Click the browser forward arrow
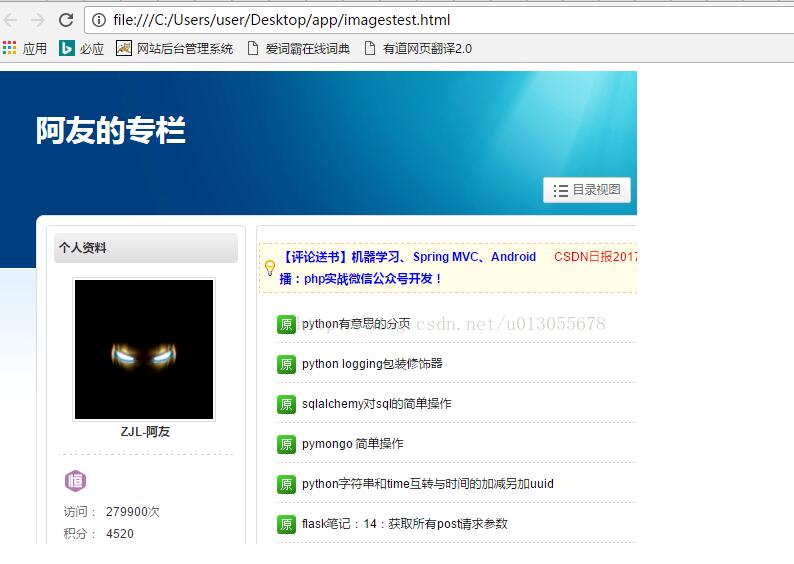 click(38, 20)
